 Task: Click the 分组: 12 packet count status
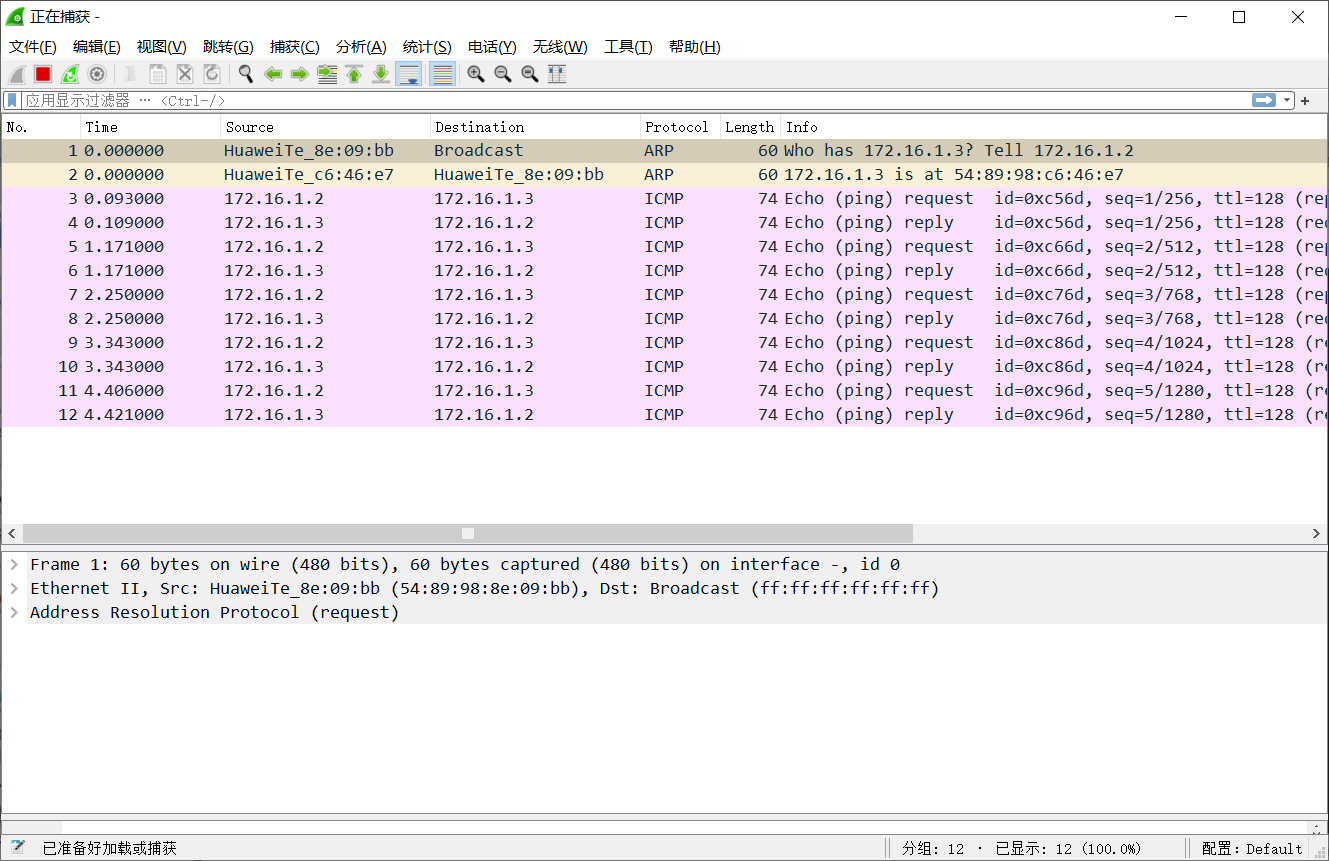933,848
